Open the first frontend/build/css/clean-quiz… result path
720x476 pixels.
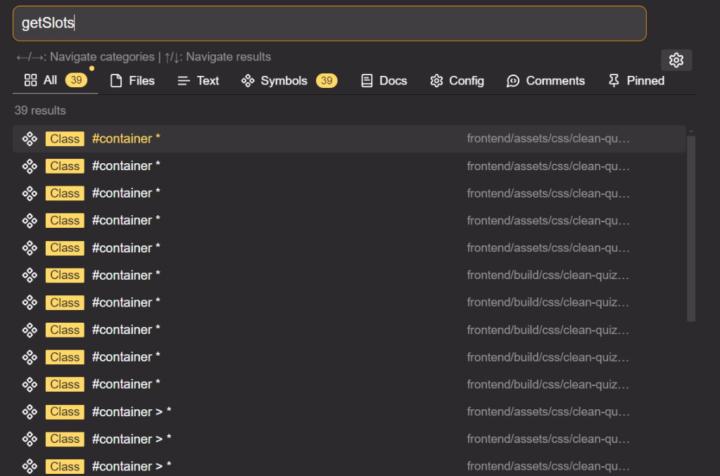[x=548, y=275]
